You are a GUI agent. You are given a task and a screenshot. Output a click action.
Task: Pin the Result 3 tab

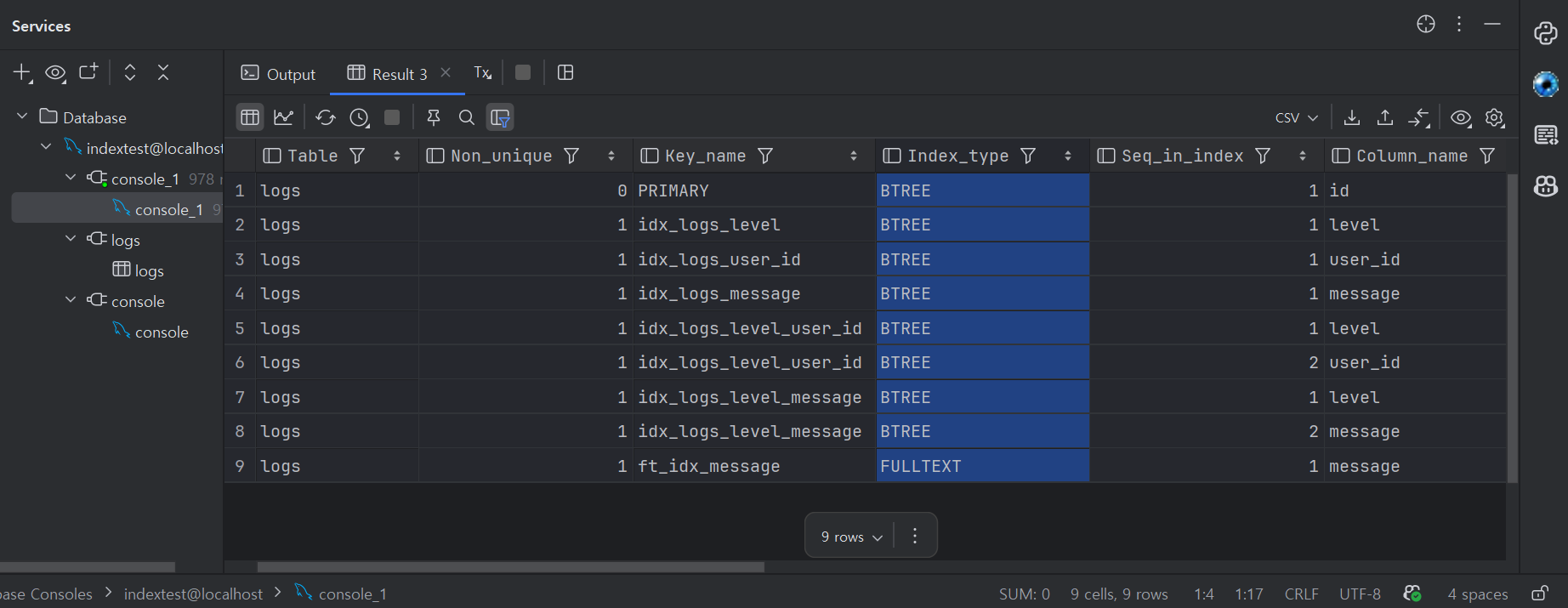pos(434,117)
